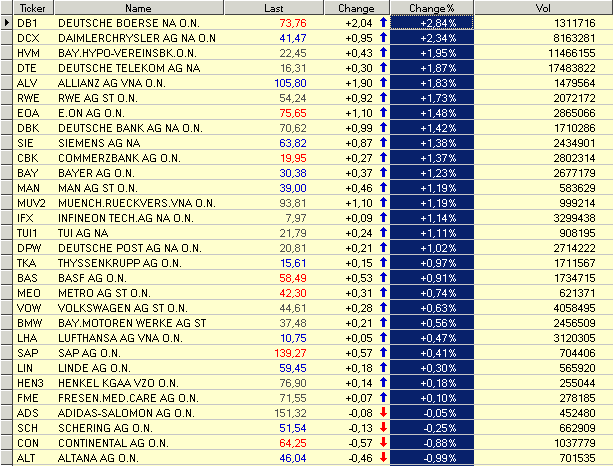Click change percent +0,47% for Lufthansa

pos(438,338)
